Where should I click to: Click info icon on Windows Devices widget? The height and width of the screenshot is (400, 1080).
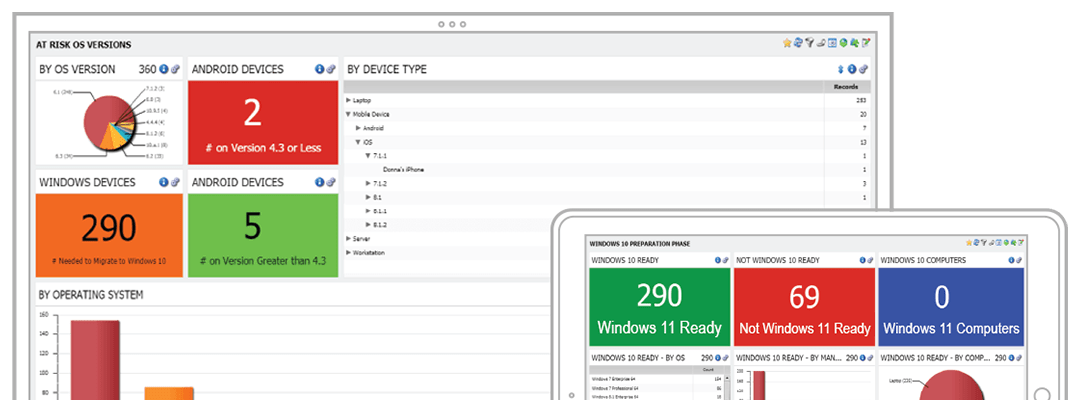click(x=164, y=182)
